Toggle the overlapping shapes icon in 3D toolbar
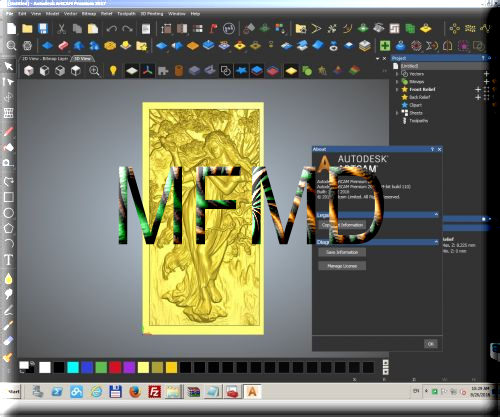 point(226,71)
